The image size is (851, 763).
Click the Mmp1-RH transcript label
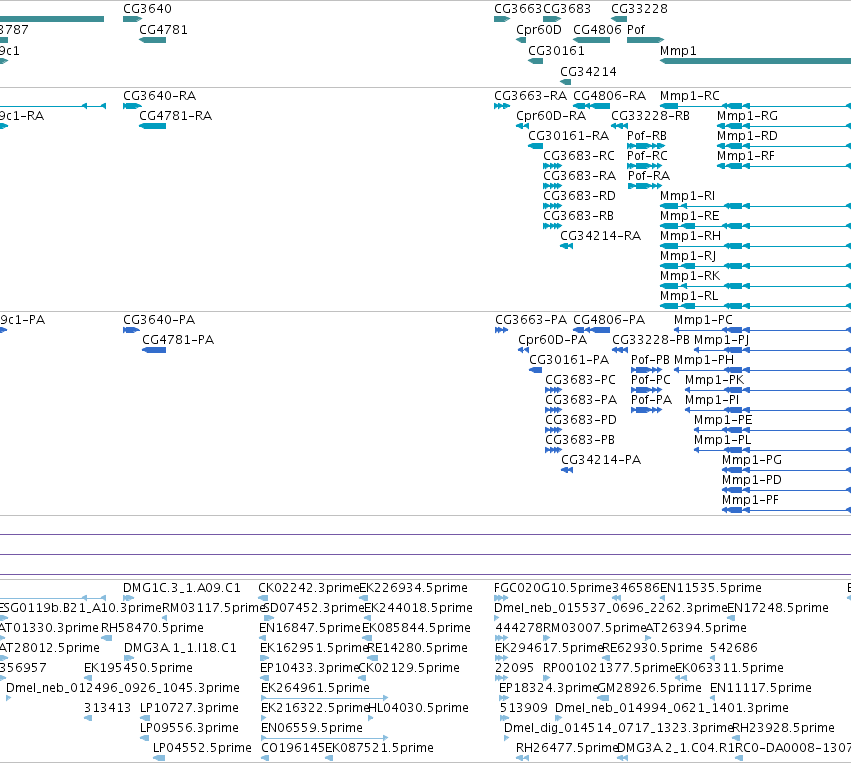[690, 236]
